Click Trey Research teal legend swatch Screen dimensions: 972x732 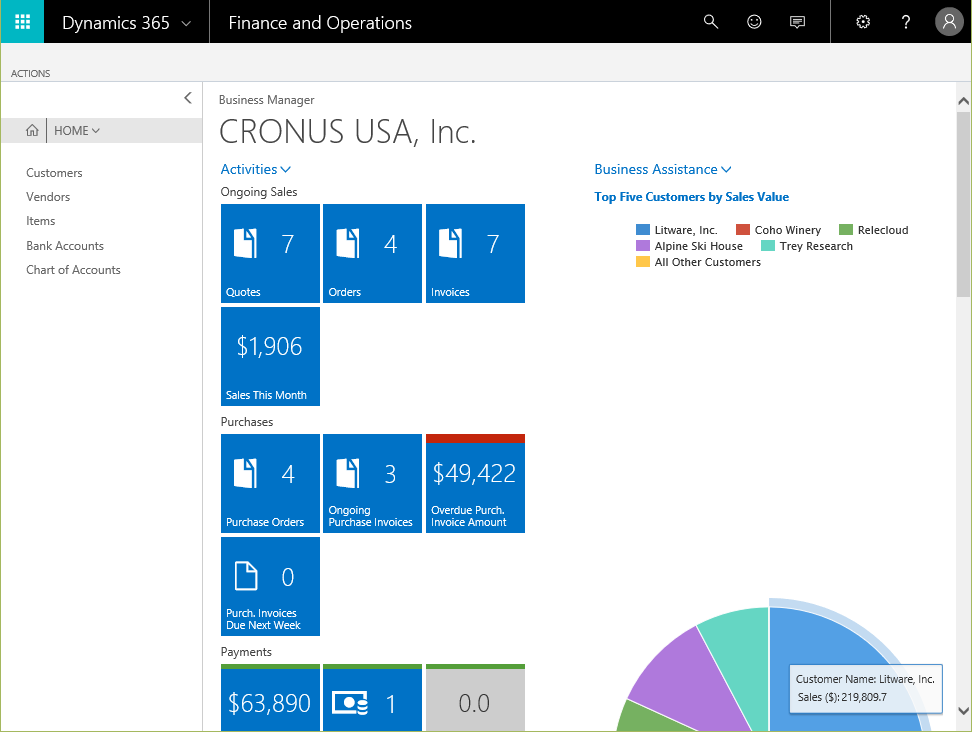coord(767,246)
